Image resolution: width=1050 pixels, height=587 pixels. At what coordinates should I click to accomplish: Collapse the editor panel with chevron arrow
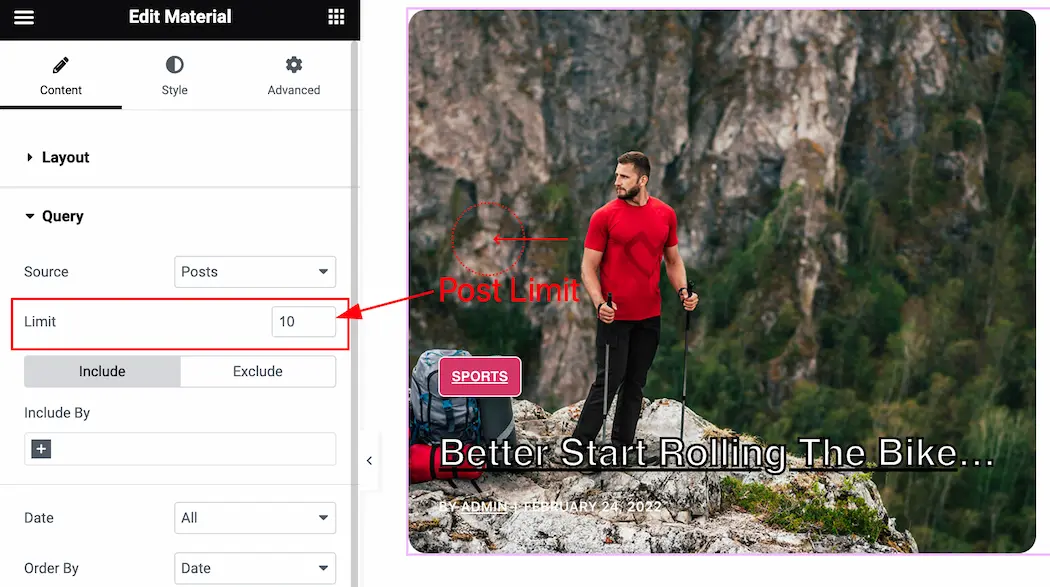[x=369, y=460]
